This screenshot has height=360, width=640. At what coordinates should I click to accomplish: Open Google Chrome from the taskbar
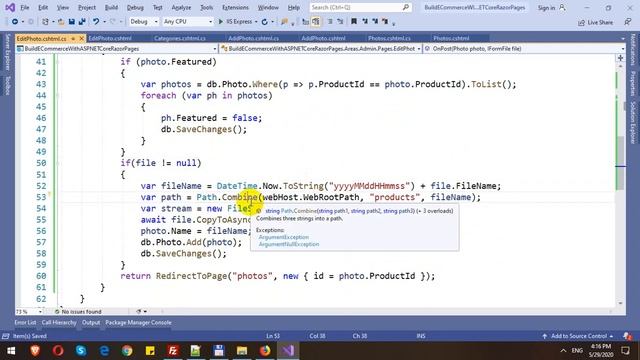[x=127, y=351]
